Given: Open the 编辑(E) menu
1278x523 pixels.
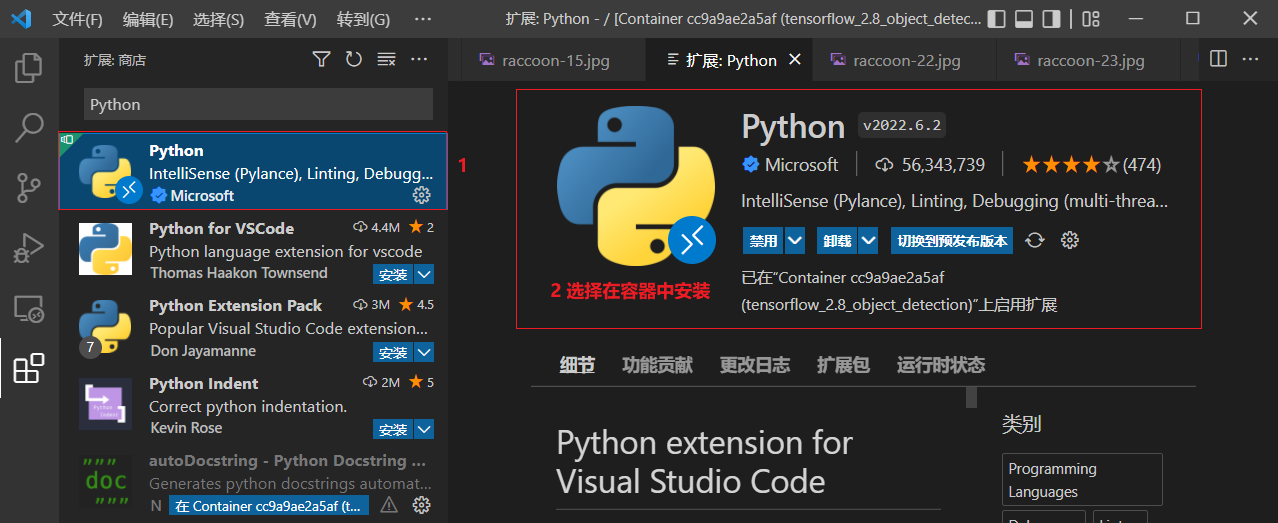Looking at the screenshot, I should point(148,19).
